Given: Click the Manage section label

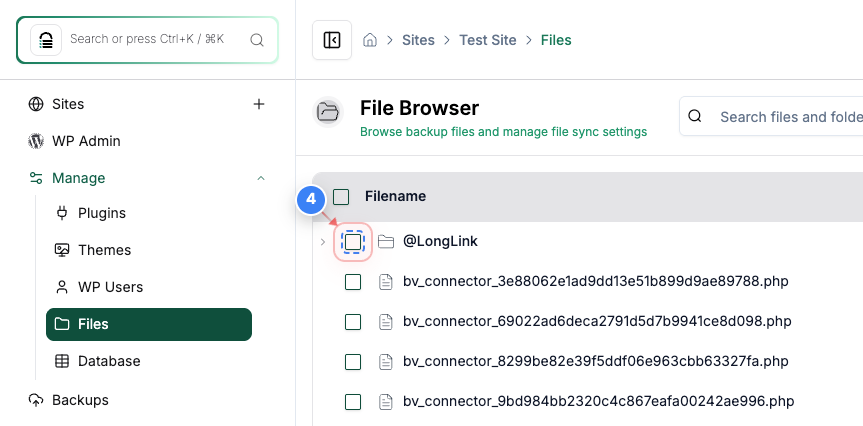Looking at the screenshot, I should (79, 178).
